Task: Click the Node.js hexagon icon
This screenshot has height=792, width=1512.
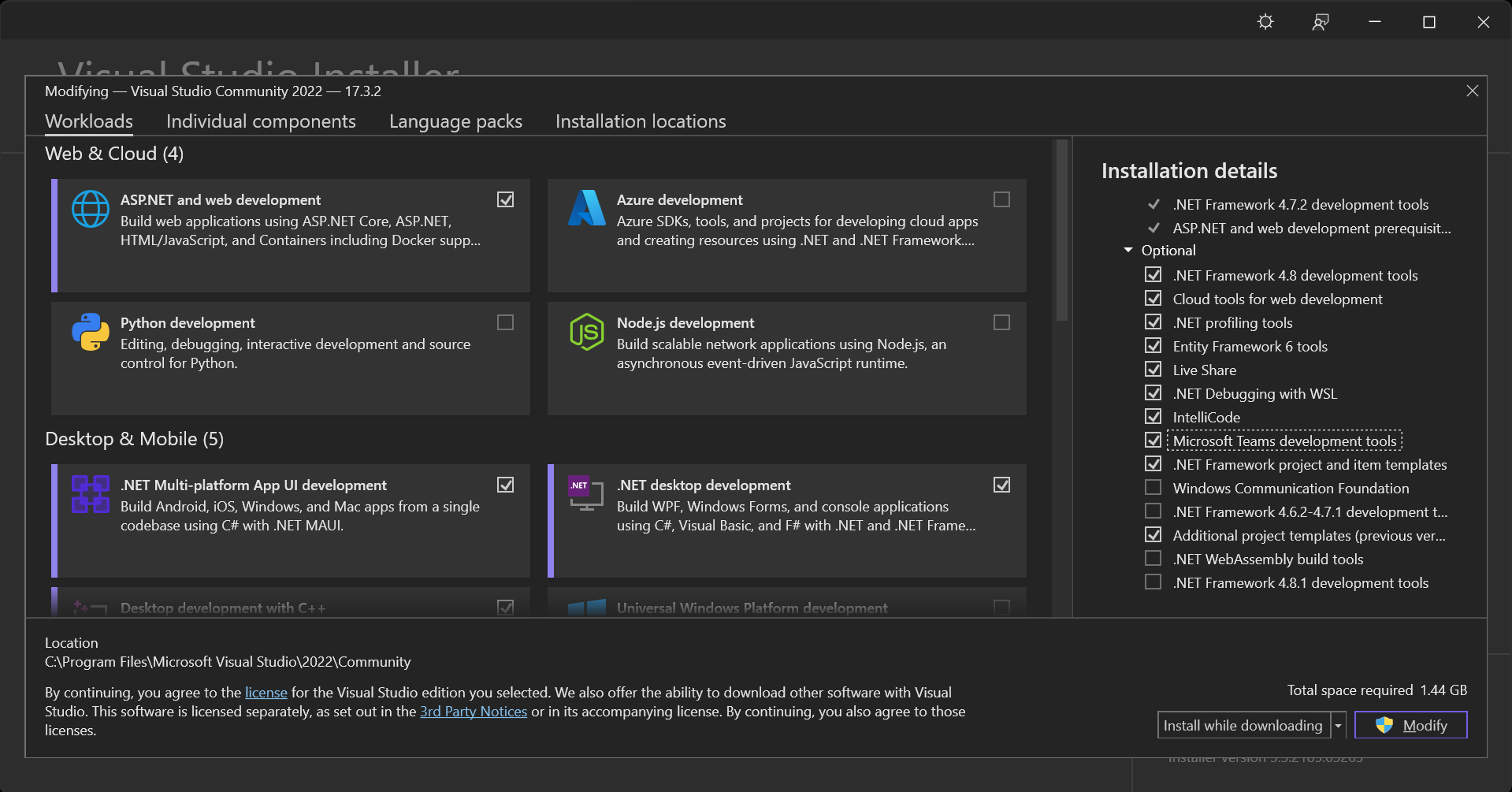Action: pyautogui.click(x=587, y=332)
